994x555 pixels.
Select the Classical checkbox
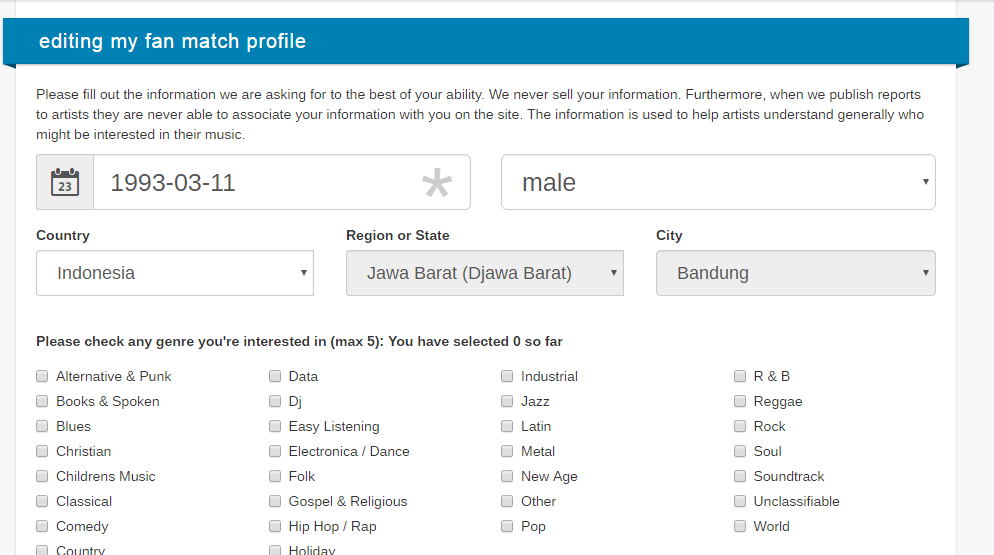coord(42,501)
